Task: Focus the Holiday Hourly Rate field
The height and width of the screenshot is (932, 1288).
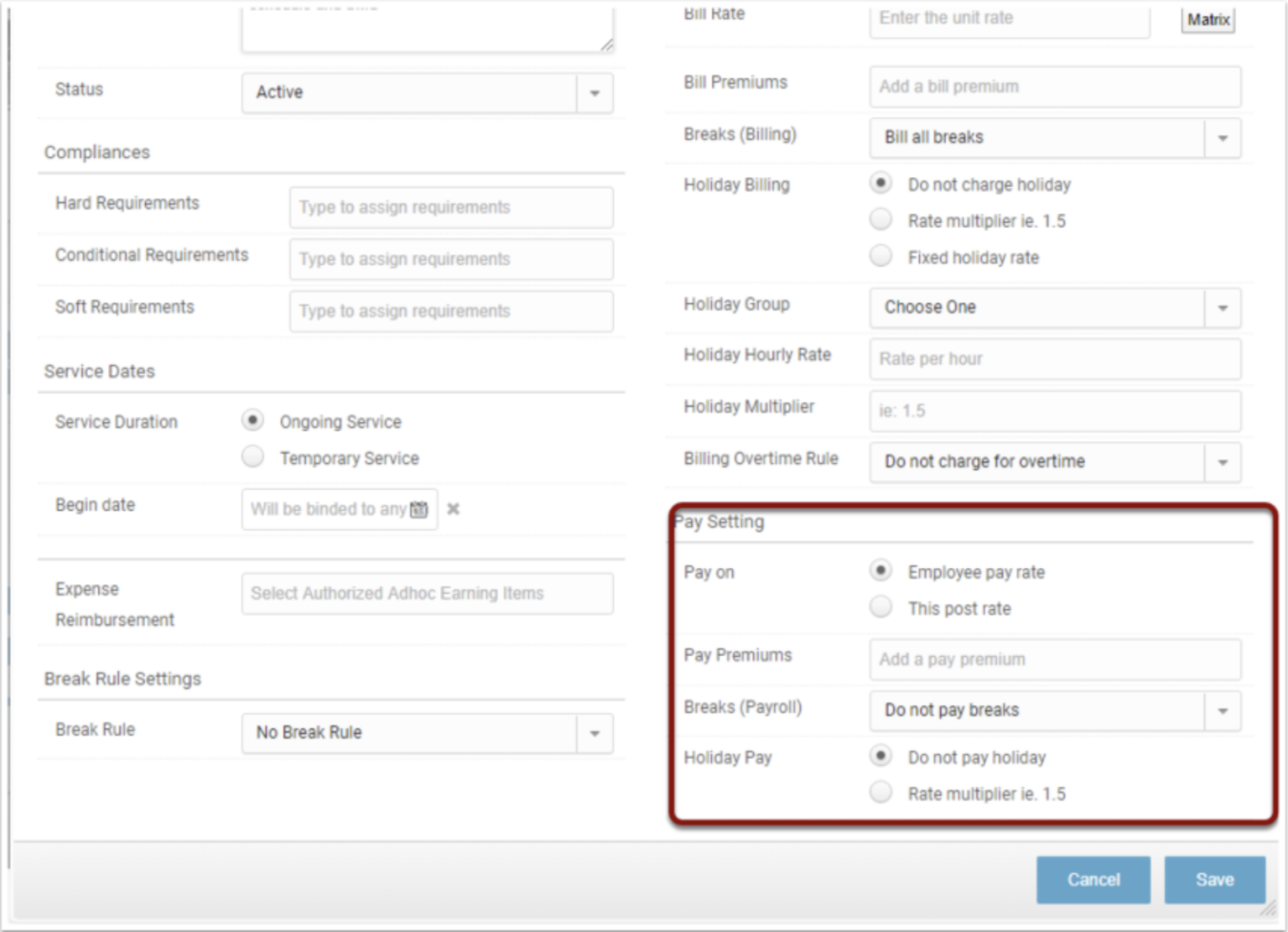Action: (x=1054, y=359)
